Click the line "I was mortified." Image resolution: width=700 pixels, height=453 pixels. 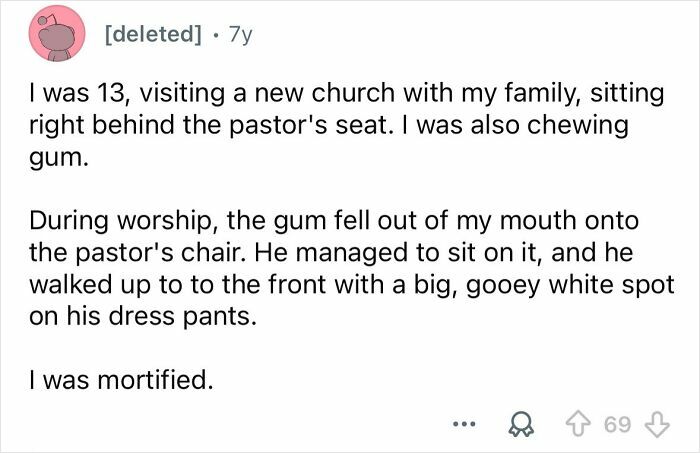pyautogui.click(x=117, y=378)
